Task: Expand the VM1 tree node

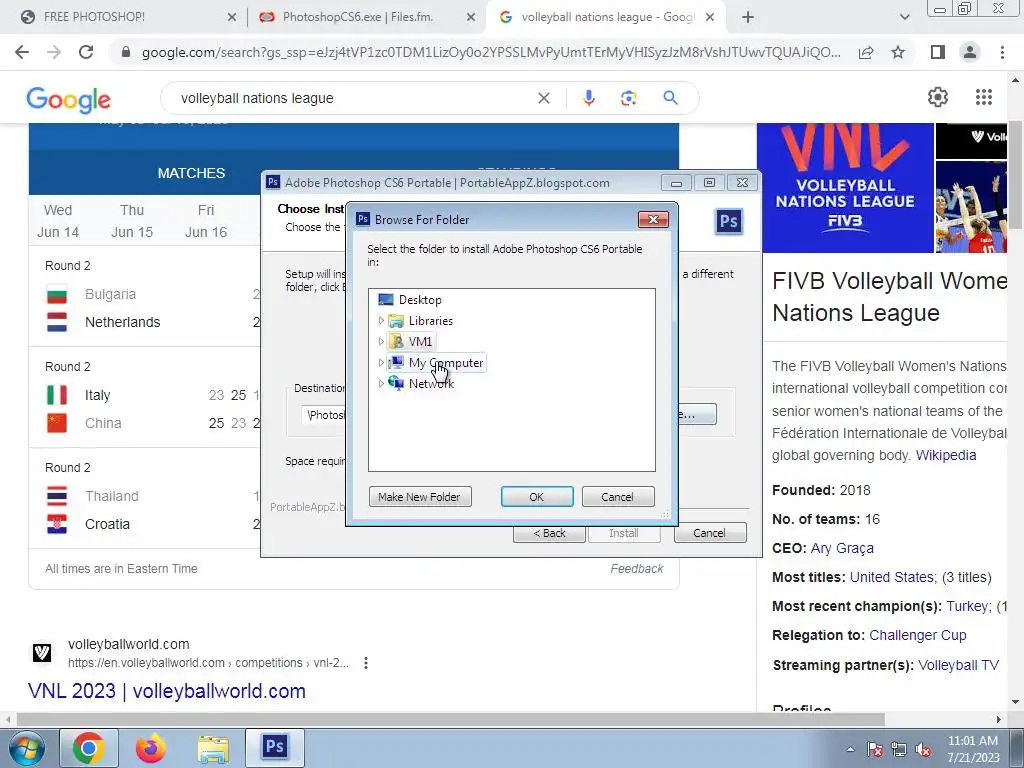Action: pyautogui.click(x=381, y=342)
